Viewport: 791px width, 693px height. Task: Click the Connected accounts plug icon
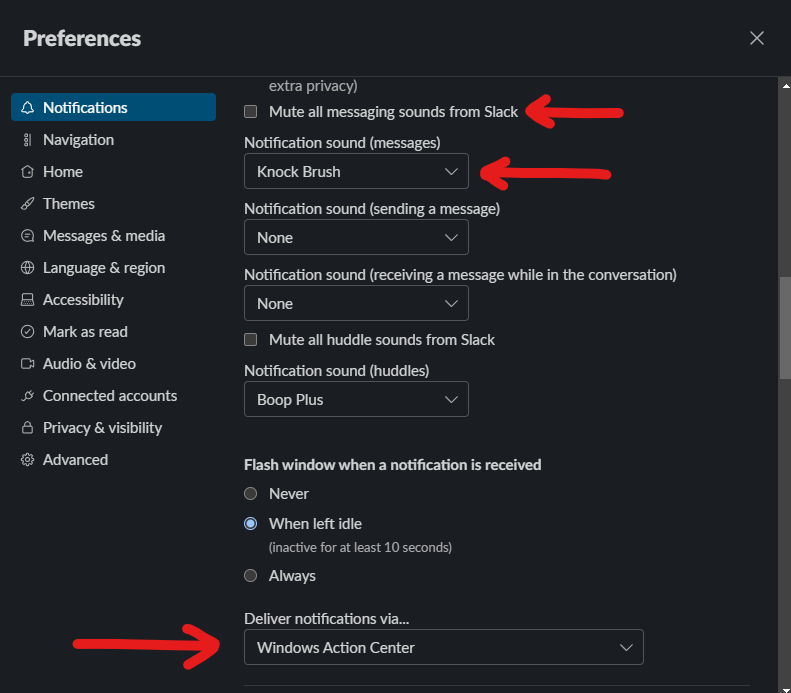click(x=27, y=395)
